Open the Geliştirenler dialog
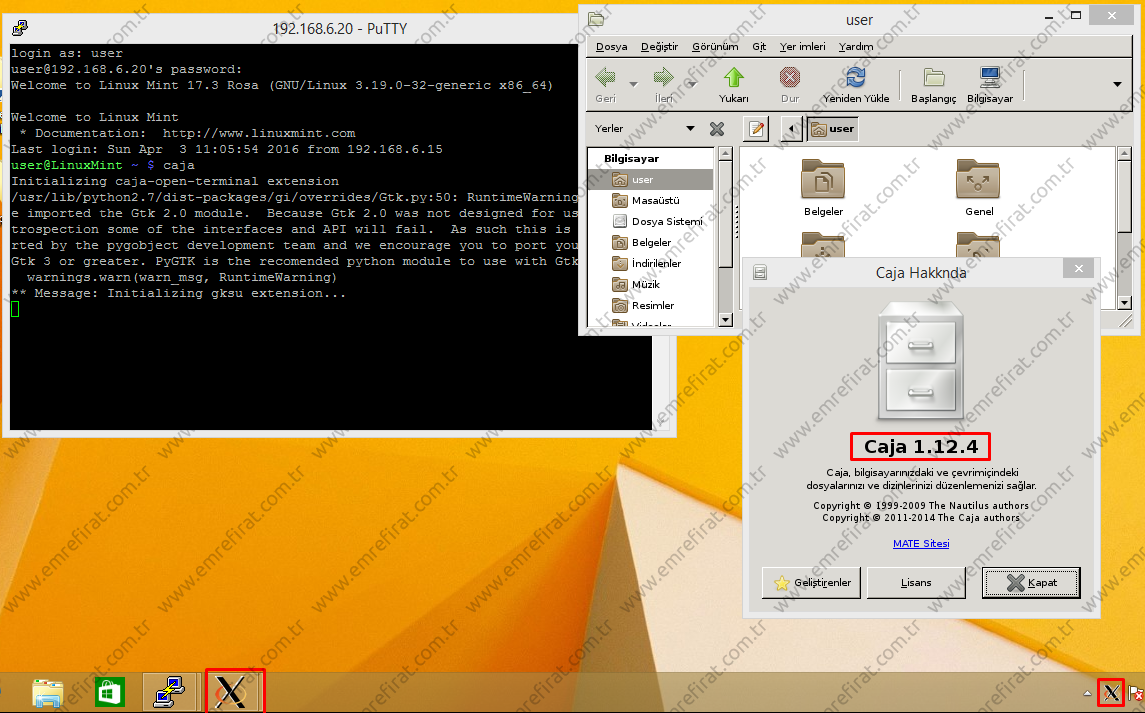The width and height of the screenshot is (1145, 713). click(x=810, y=582)
